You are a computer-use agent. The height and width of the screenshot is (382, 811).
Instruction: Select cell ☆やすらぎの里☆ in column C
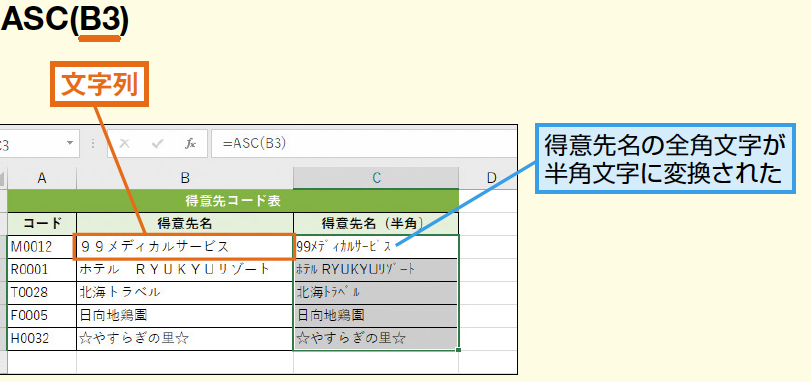coord(376,339)
